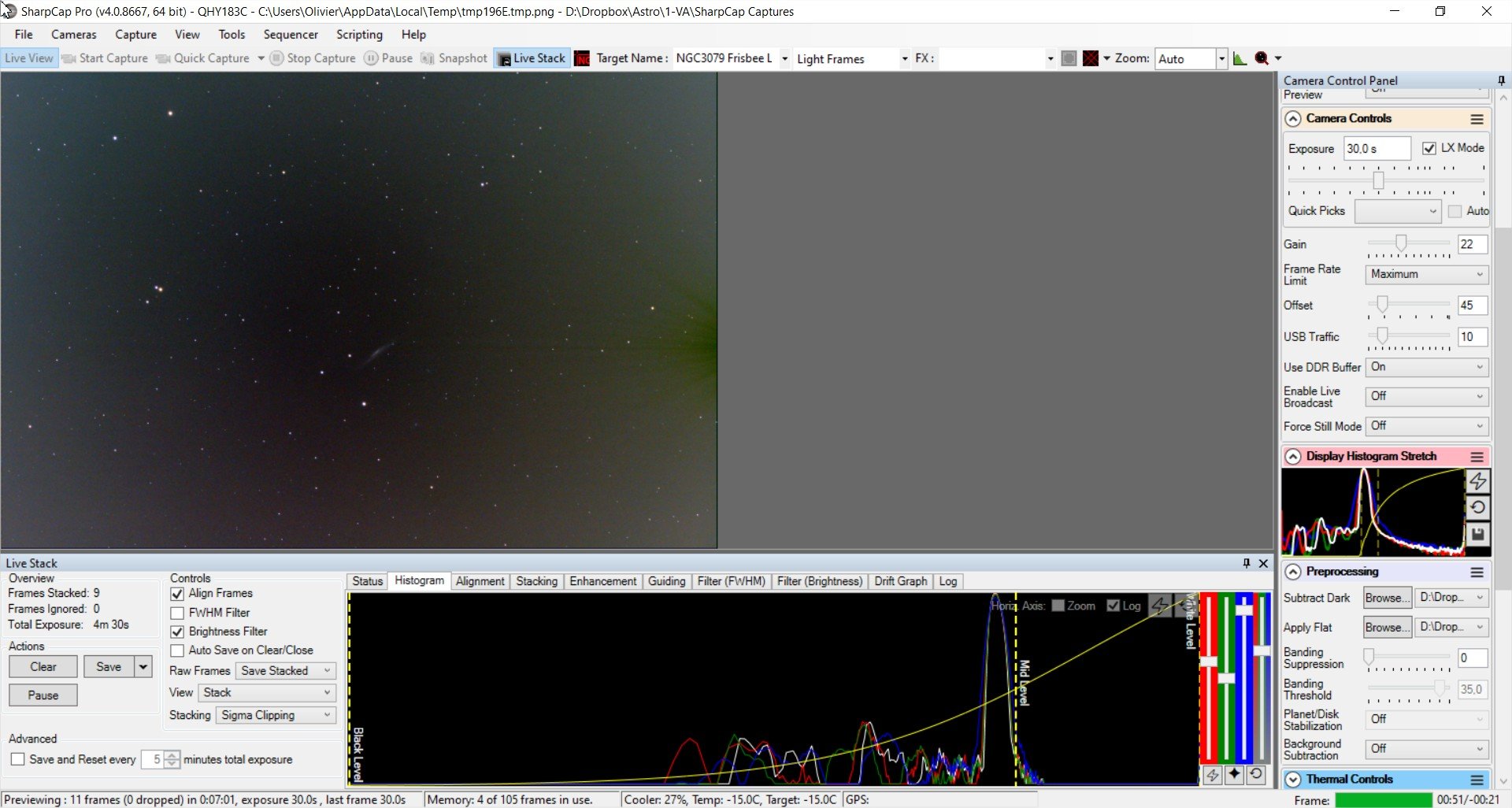Viewport: 1512px width, 808px height.
Task: Select the red reticule overlay icon
Action: click(1091, 58)
